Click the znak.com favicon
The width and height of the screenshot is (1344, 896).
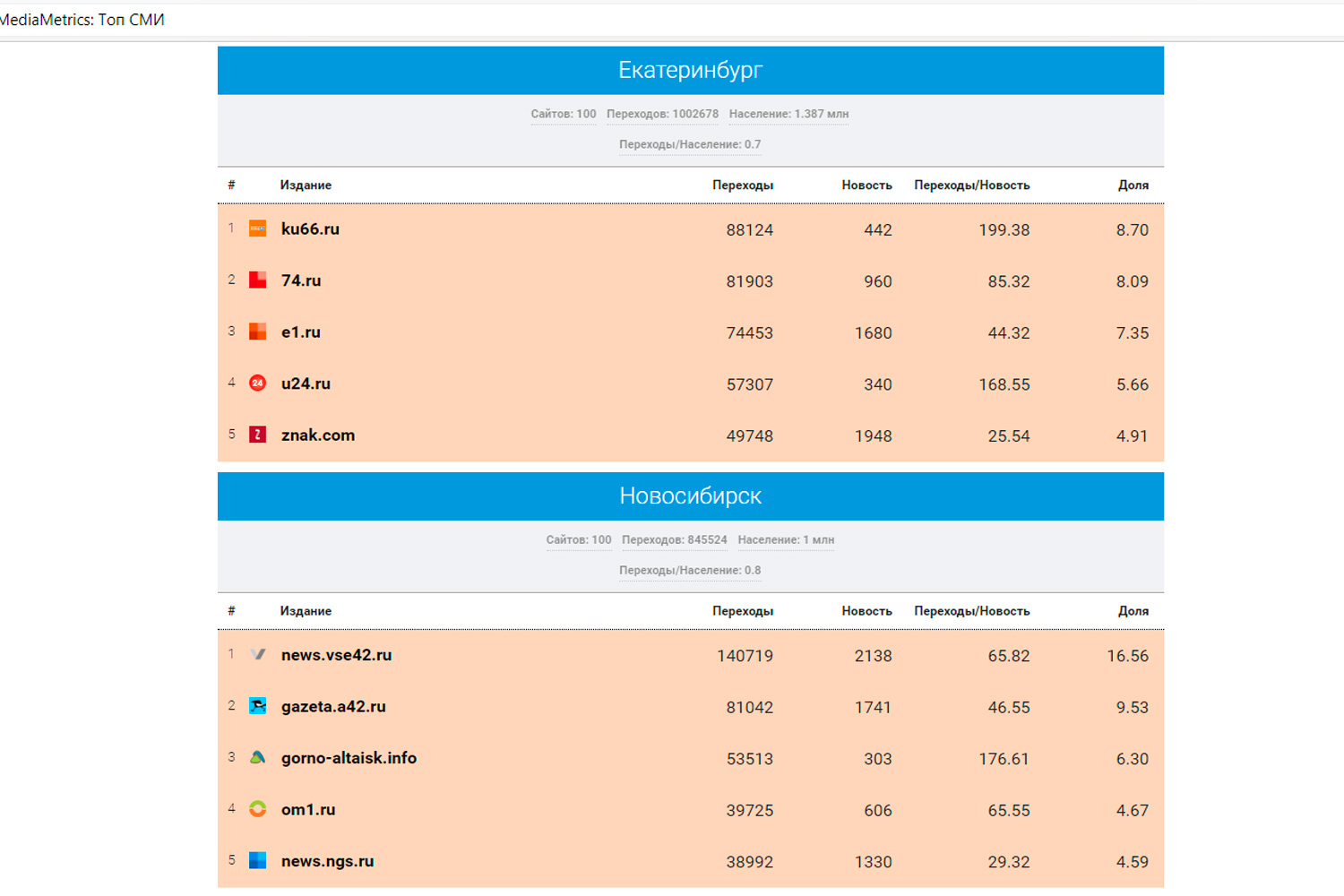click(257, 435)
